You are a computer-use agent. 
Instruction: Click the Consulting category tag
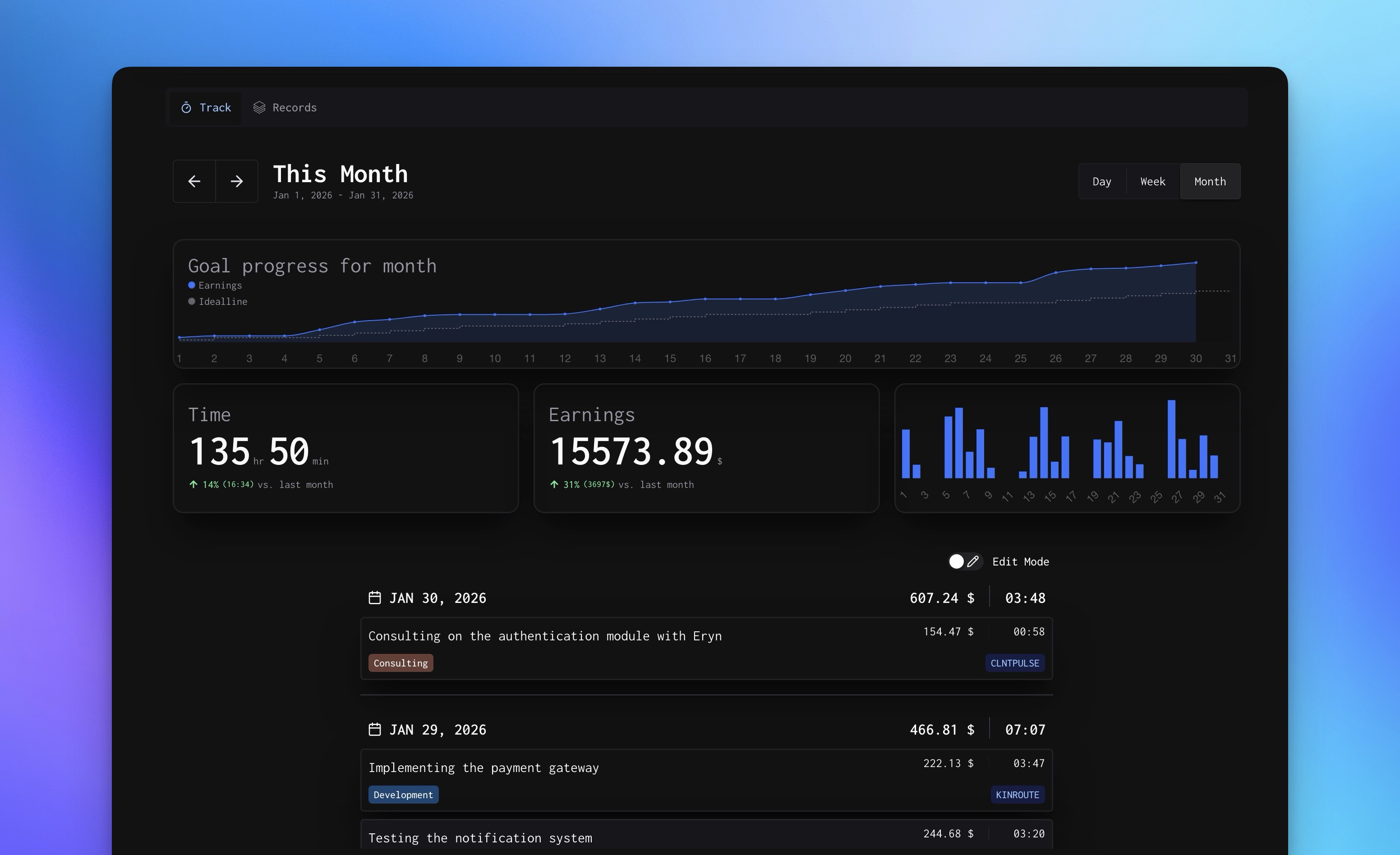click(x=400, y=663)
